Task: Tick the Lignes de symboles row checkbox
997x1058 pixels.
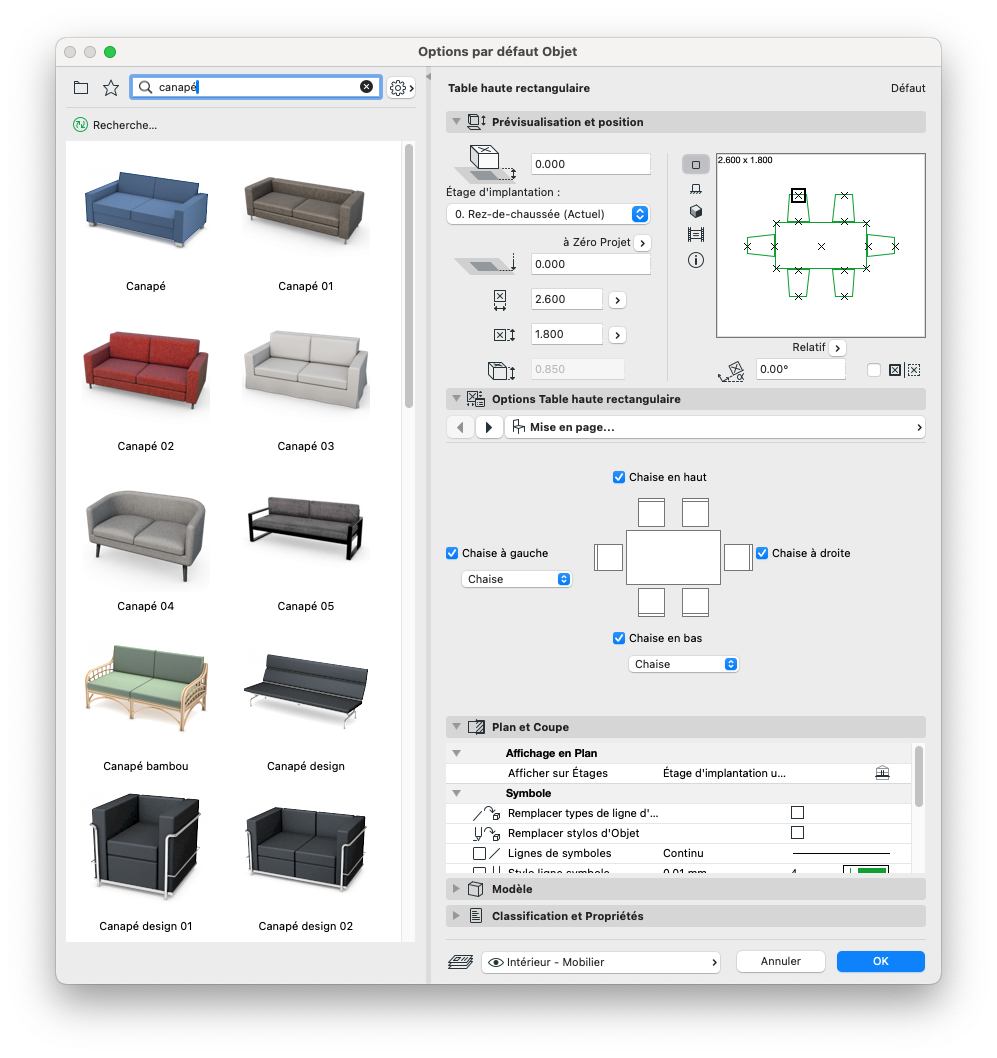Action: pos(480,854)
